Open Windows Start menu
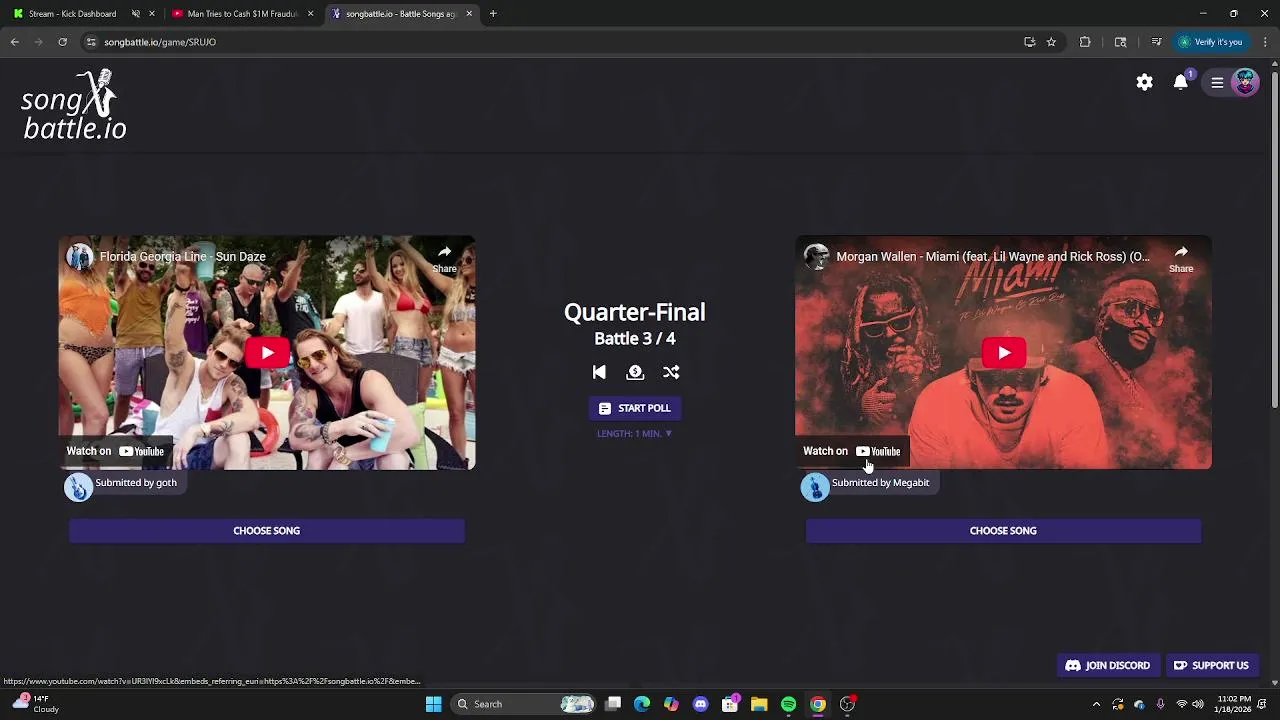Viewport: 1280px width, 720px height. [x=434, y=704]
